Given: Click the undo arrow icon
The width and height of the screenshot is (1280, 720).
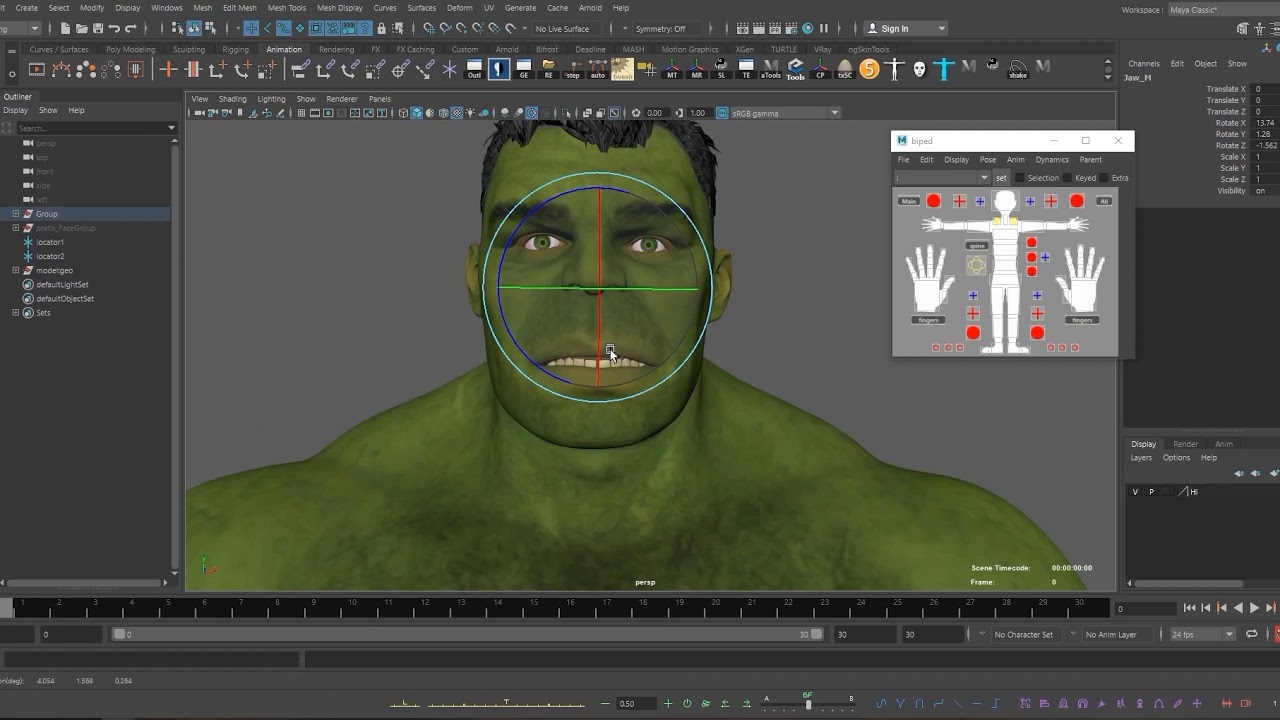Looking at the screenshot, I should coord(114,28).
